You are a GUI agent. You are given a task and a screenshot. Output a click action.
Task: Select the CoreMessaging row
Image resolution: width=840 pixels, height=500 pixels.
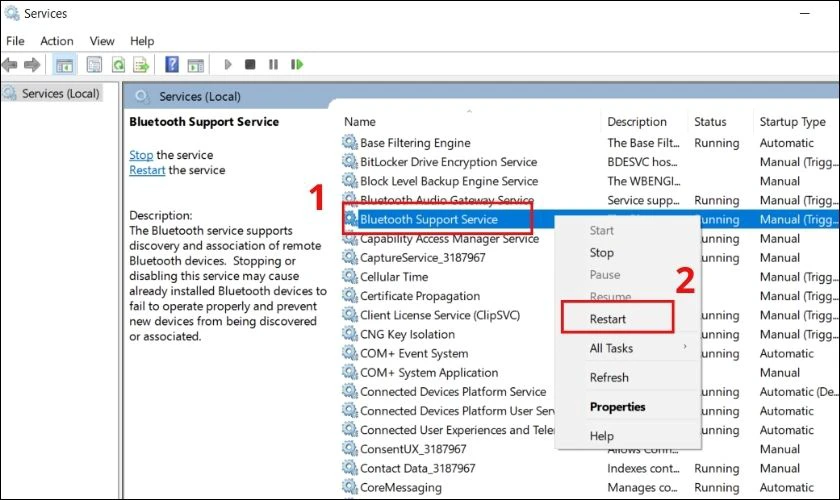point(589,487)
